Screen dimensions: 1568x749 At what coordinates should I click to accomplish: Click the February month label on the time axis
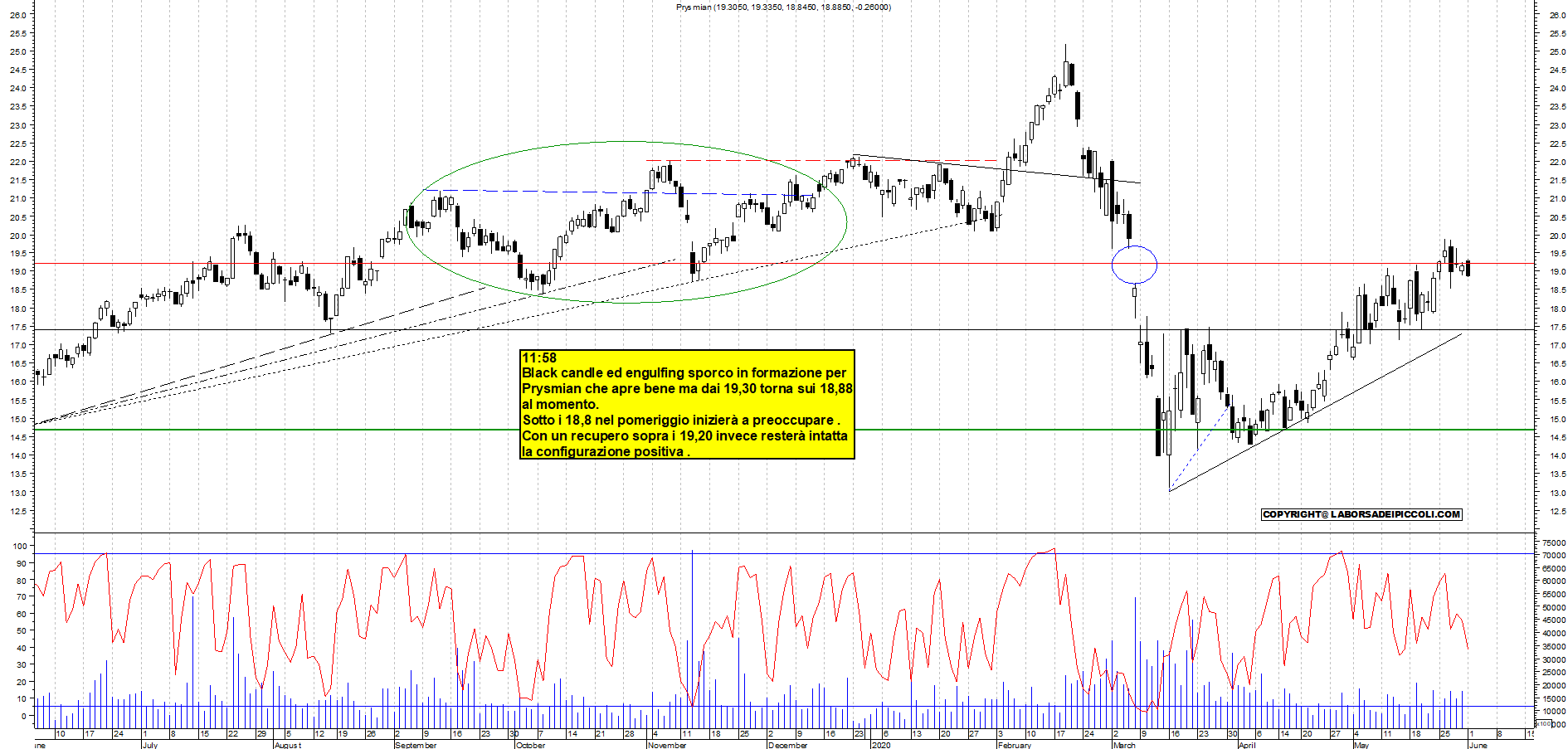pos(1015,745)
